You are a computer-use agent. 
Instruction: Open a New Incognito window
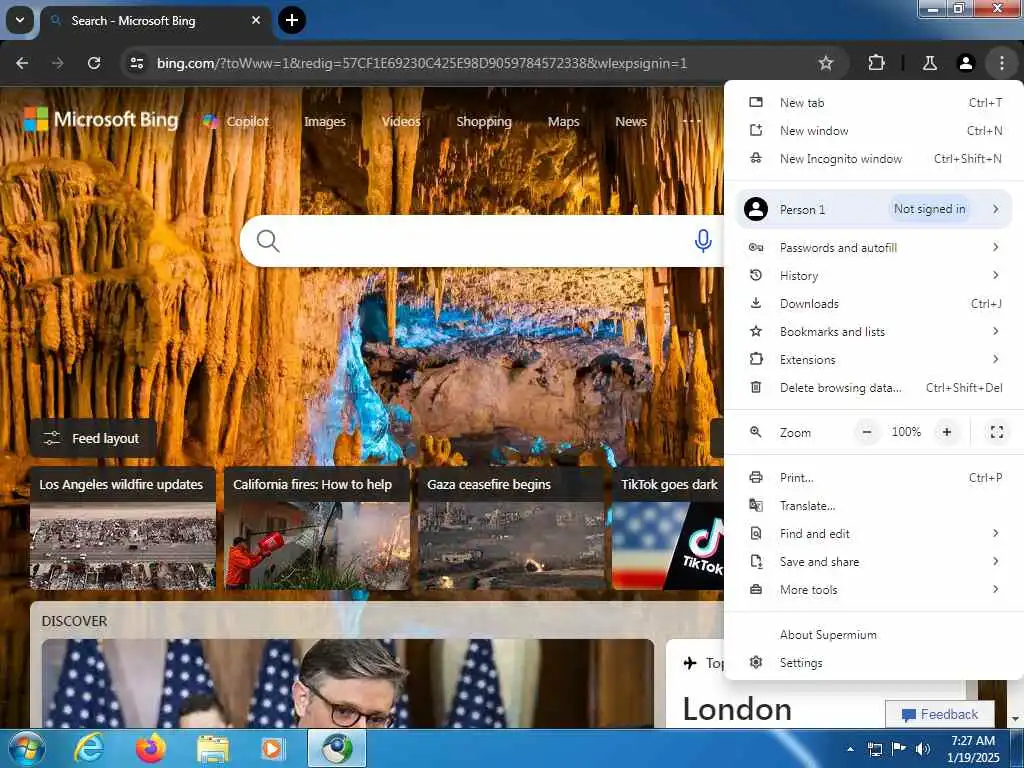(x=874, y=159)
